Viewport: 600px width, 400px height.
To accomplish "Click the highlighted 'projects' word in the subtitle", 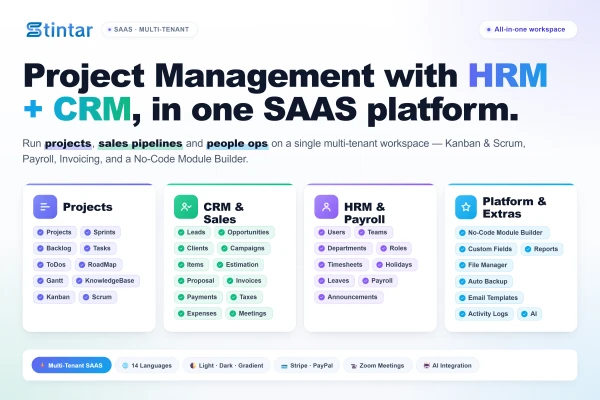I will 68,144.
